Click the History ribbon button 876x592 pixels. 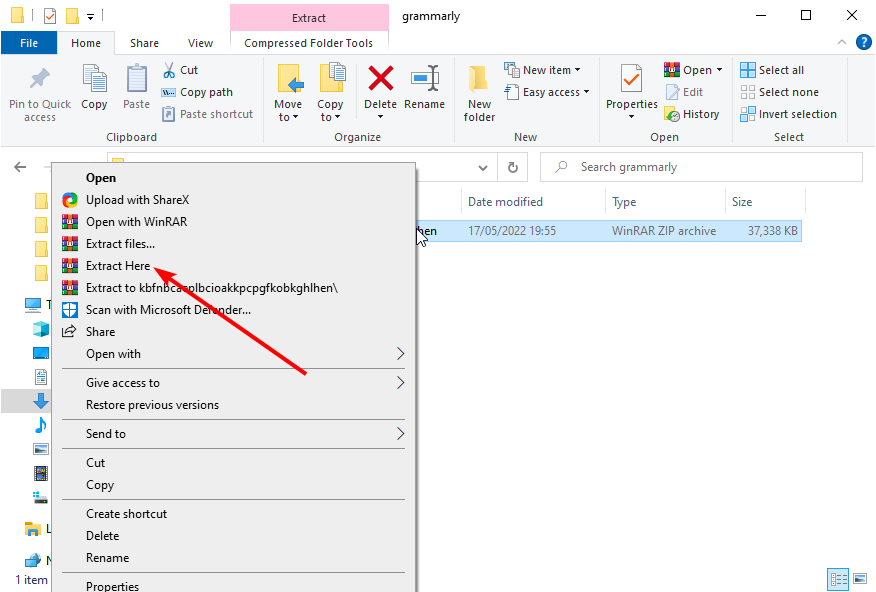click(x=692, y=114)
